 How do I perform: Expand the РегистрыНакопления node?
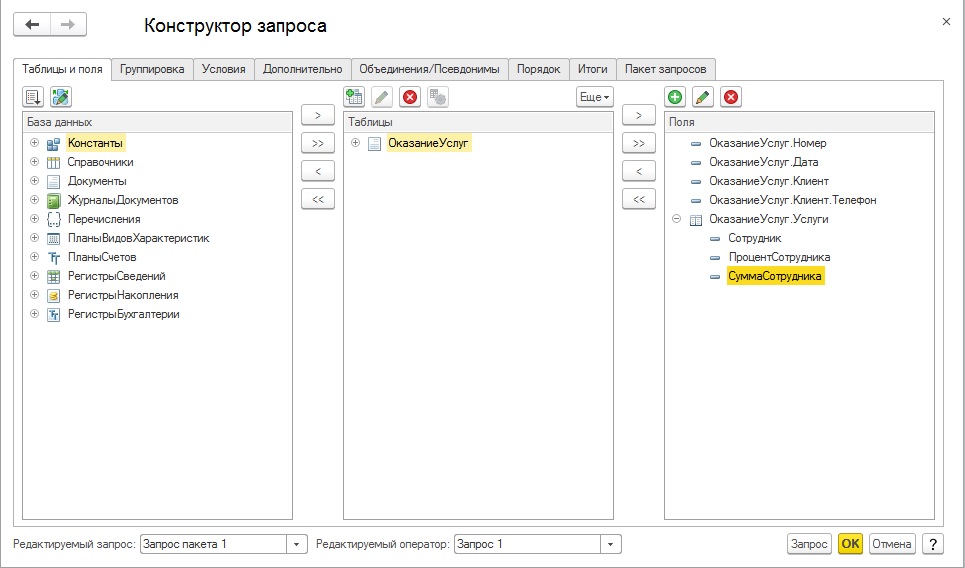coord(34,295)
